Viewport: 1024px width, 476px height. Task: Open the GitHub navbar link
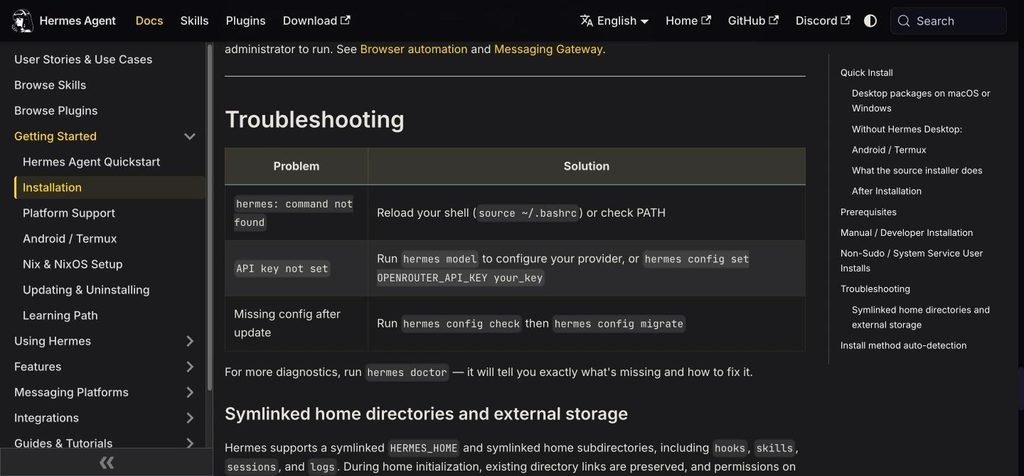[x=753, y=21]
